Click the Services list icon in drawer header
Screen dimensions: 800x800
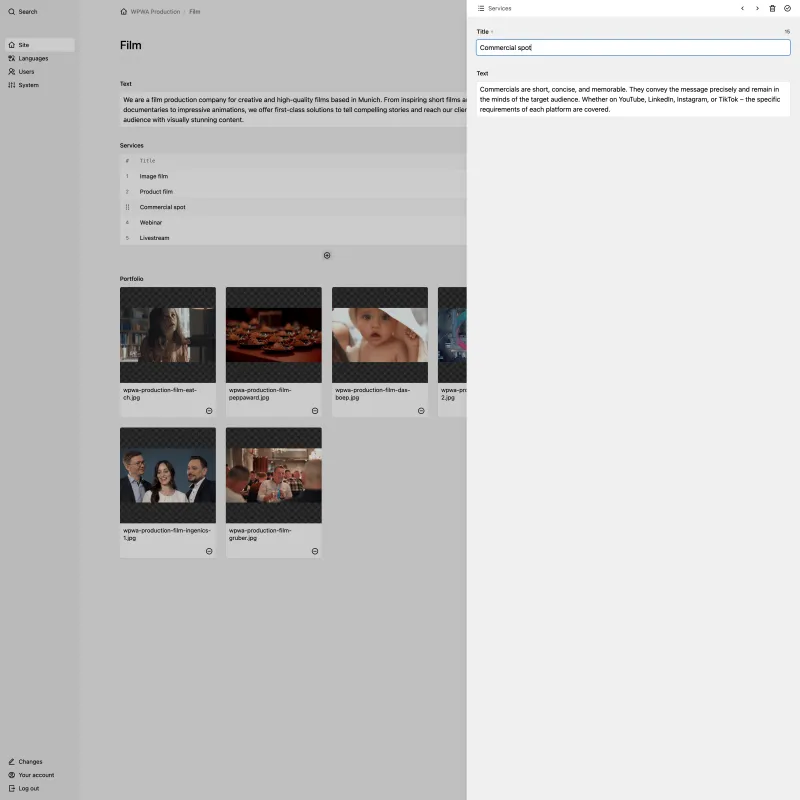click(481, 8)
